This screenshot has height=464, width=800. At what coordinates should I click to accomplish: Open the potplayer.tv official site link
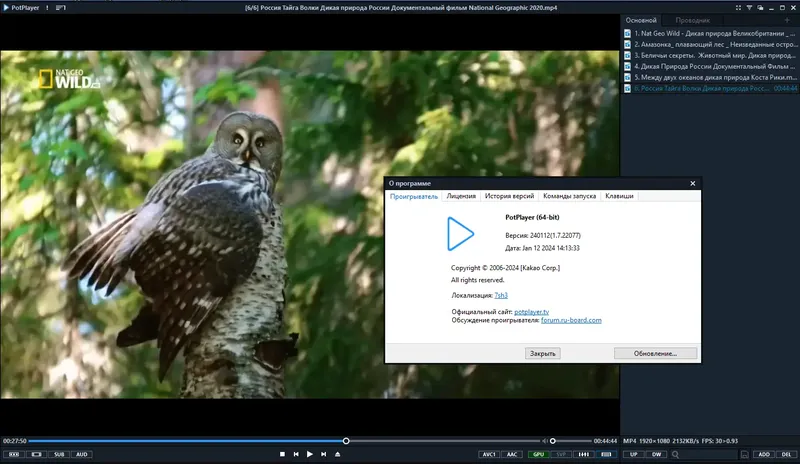click(532, 311)
